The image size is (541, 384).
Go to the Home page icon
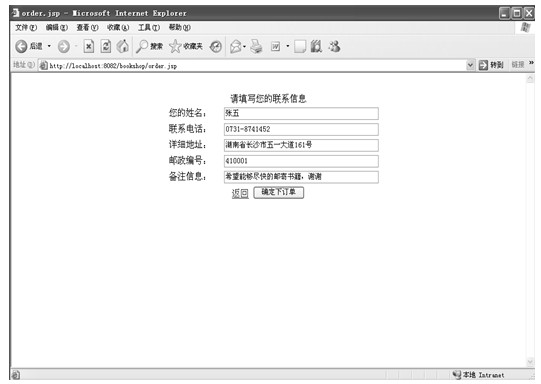[122, 46]
